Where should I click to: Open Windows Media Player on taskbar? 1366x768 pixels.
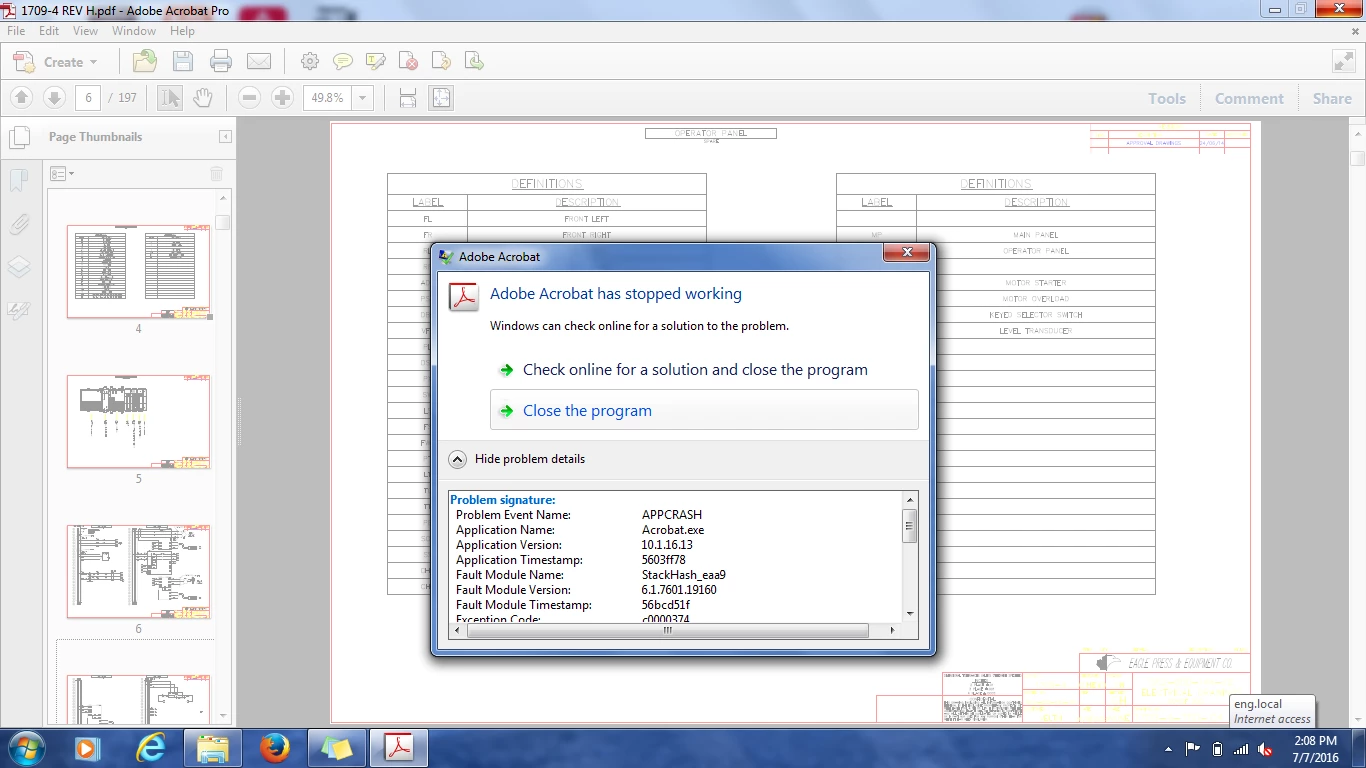[86, 748]
